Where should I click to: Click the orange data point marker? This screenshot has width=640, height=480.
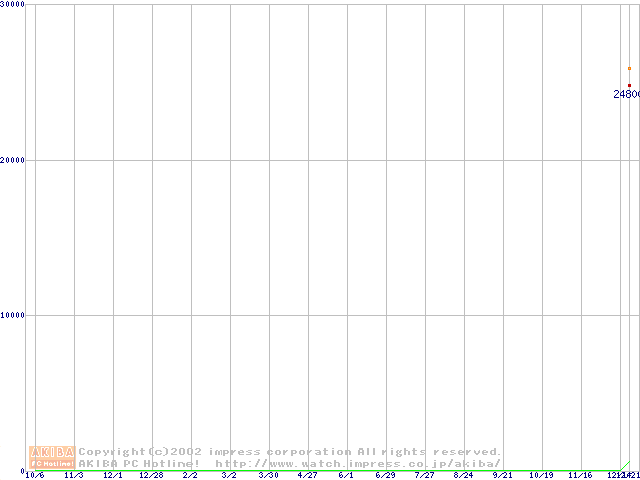click(x=629, y=69)
